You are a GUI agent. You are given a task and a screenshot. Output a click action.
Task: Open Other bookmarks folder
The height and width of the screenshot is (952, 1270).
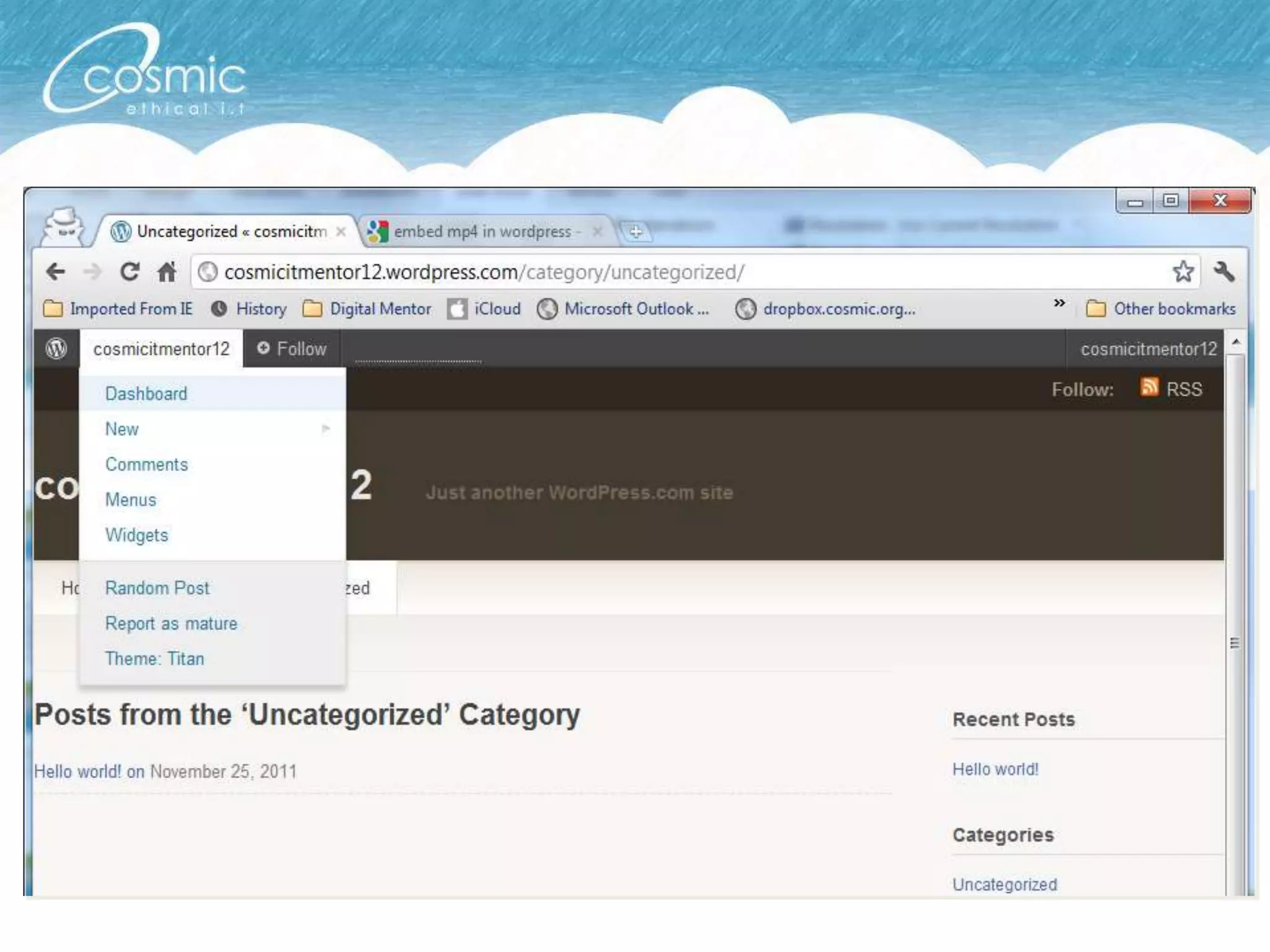[x=1161, y=309]
